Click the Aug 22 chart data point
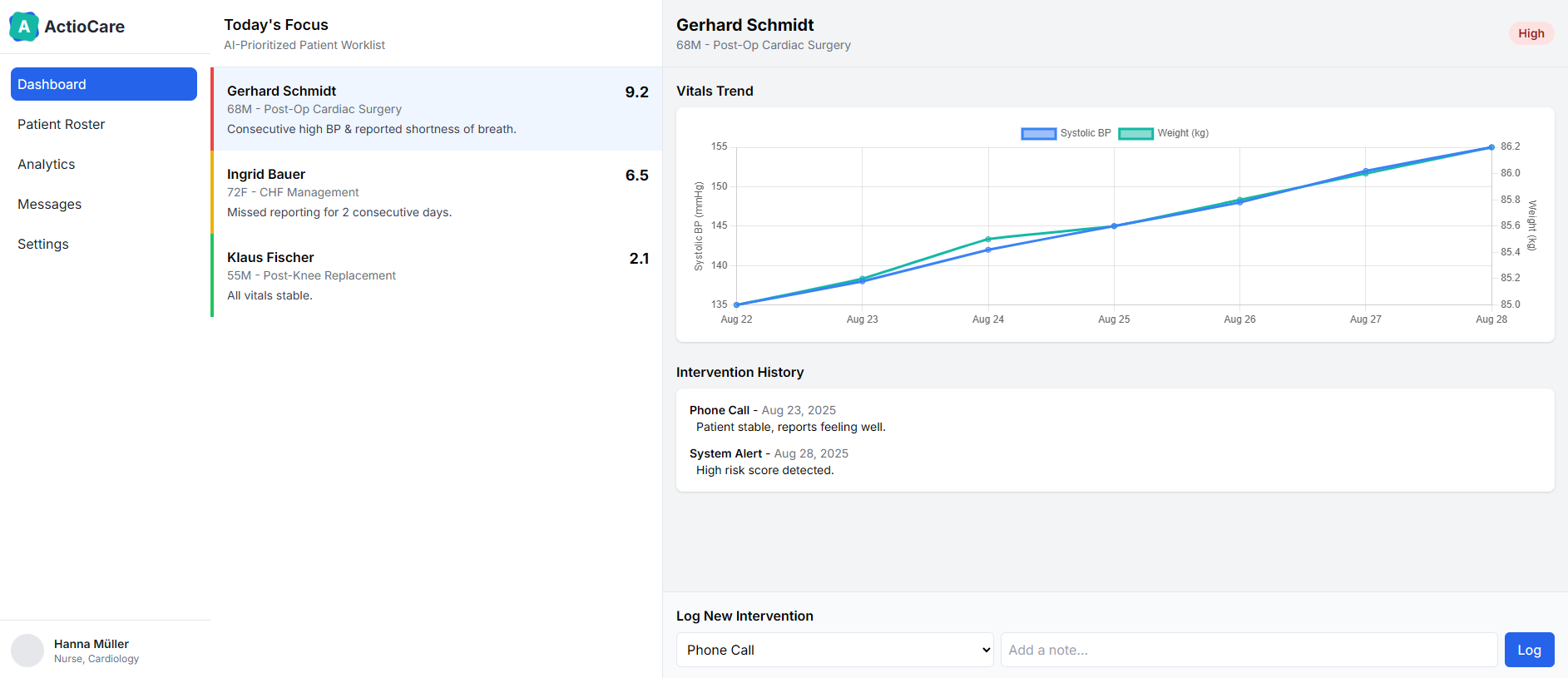This screenshot has height=678, width=1568. (736, 304)
